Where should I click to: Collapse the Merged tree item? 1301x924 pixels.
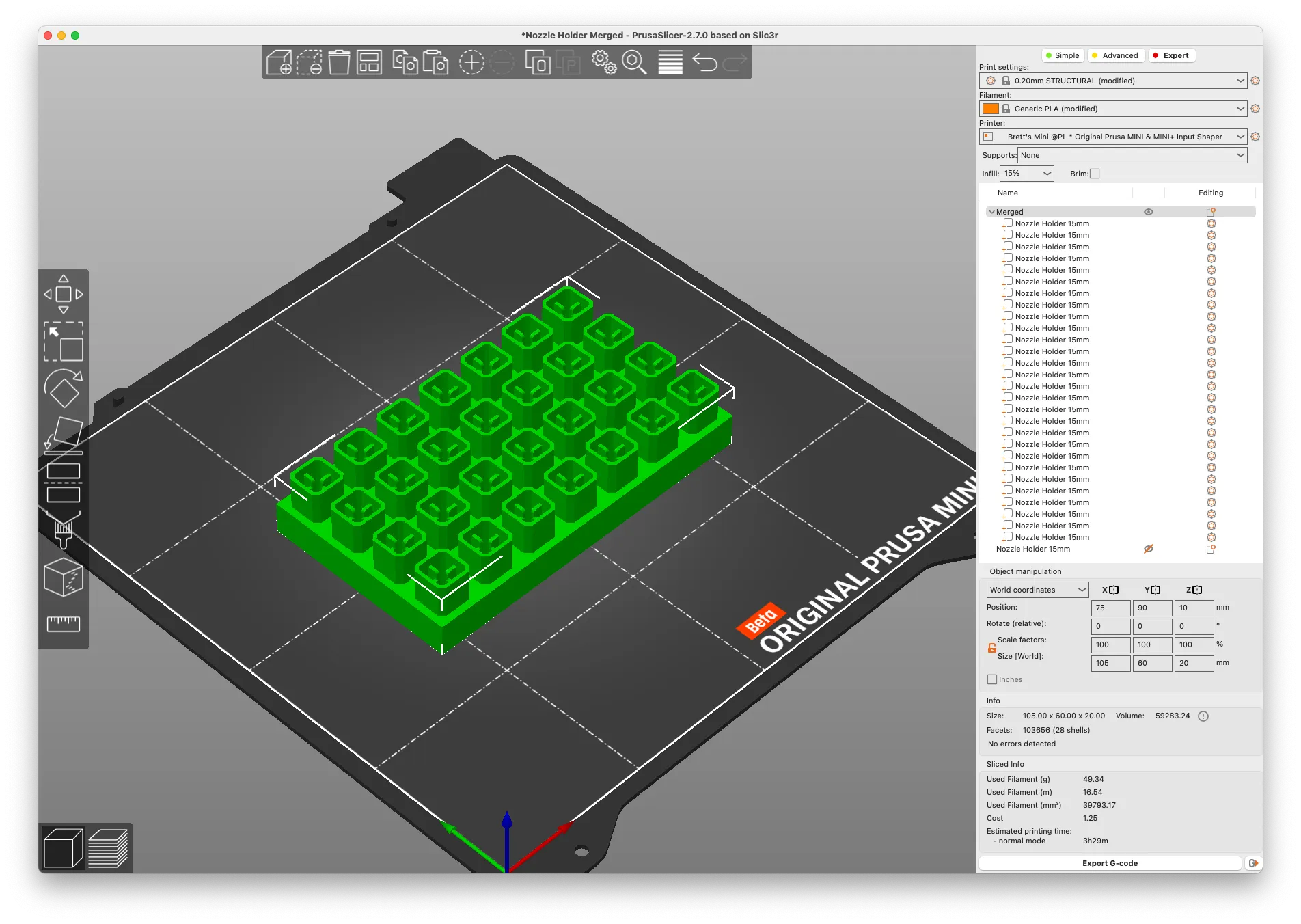click(x=991, y=212)
